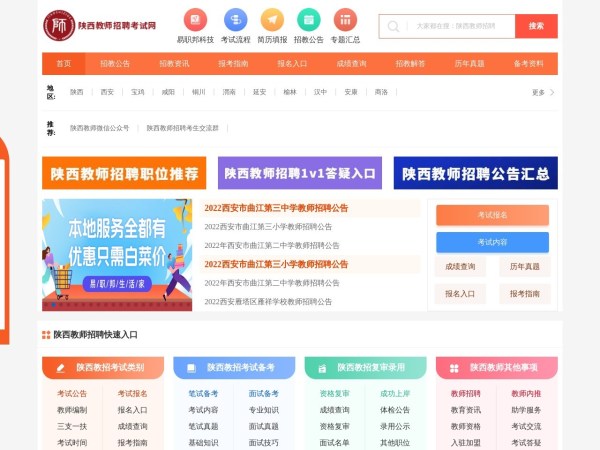Expand 更多 regions arrow
Viewport: 600px width, 450px height.
551,92
